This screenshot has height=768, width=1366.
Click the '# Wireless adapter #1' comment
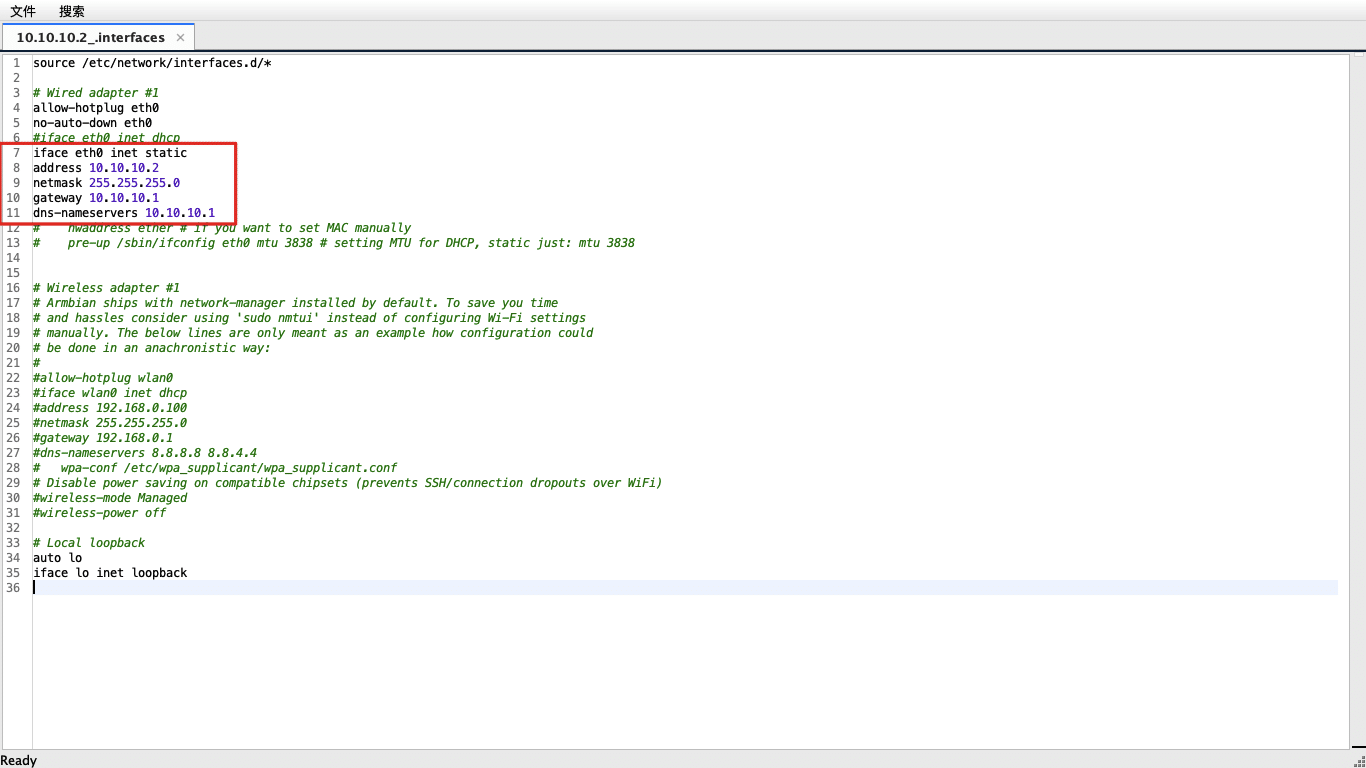106,288
